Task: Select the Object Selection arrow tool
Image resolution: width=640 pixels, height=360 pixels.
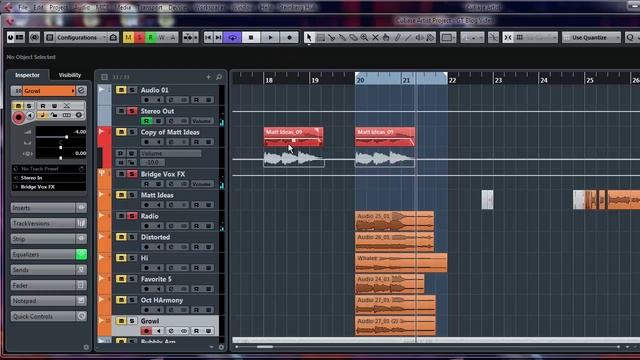Action: click(x=309, y=38)
